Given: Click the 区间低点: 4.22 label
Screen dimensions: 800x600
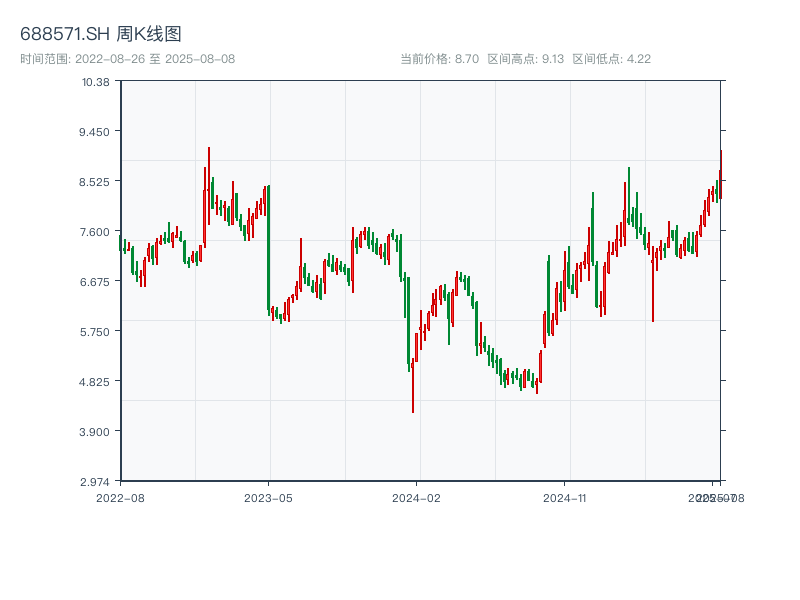Looking at the screenshot, I should [611, 59].
